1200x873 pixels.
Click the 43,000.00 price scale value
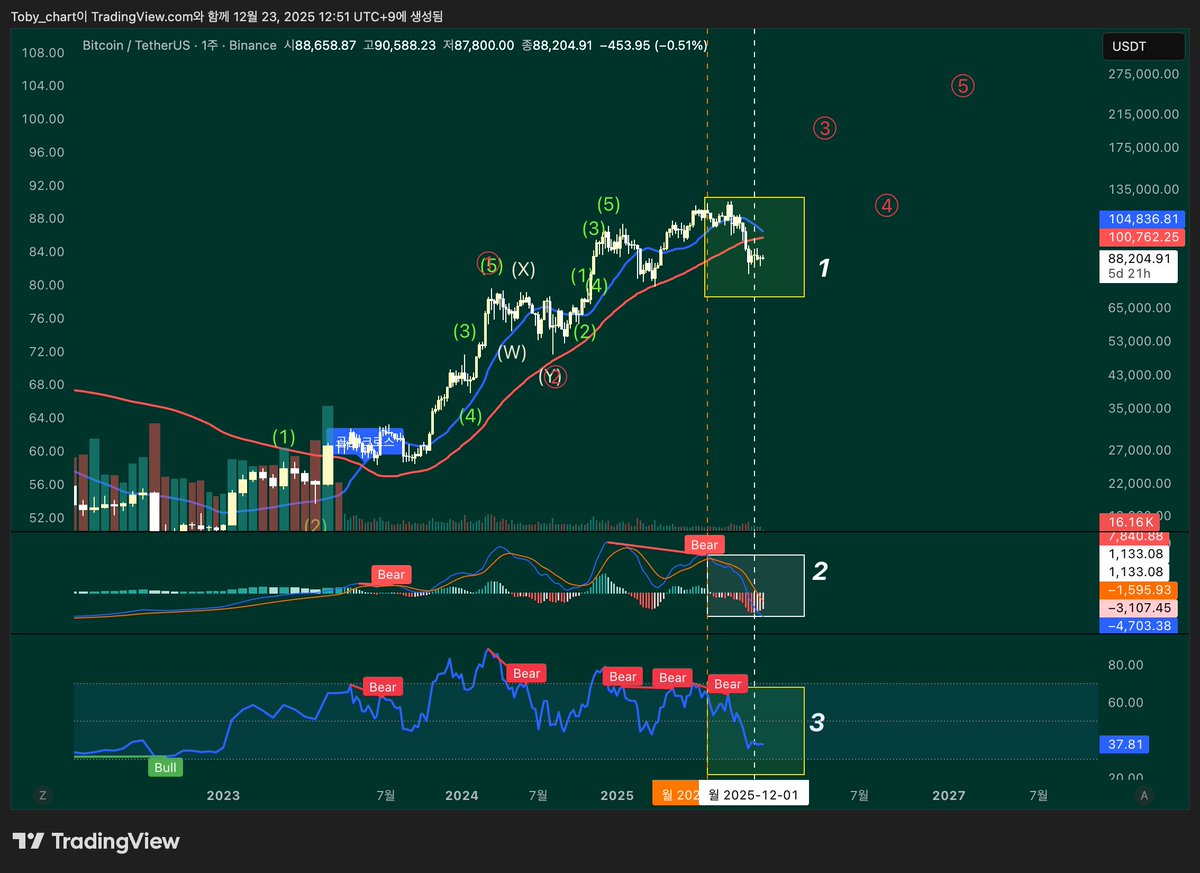coord(1141,375)
